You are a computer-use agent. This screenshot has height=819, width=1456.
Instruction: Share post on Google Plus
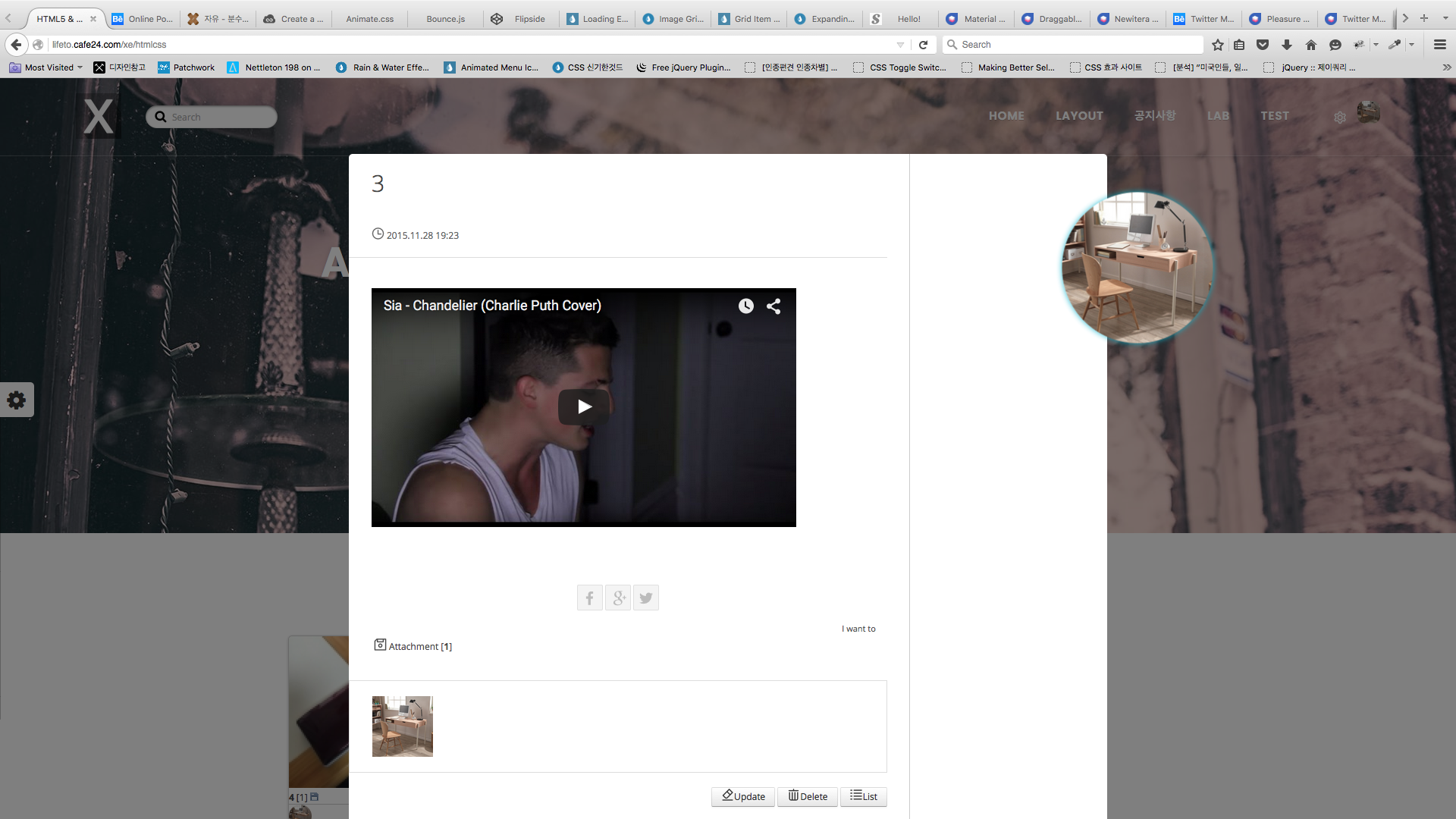618,598
